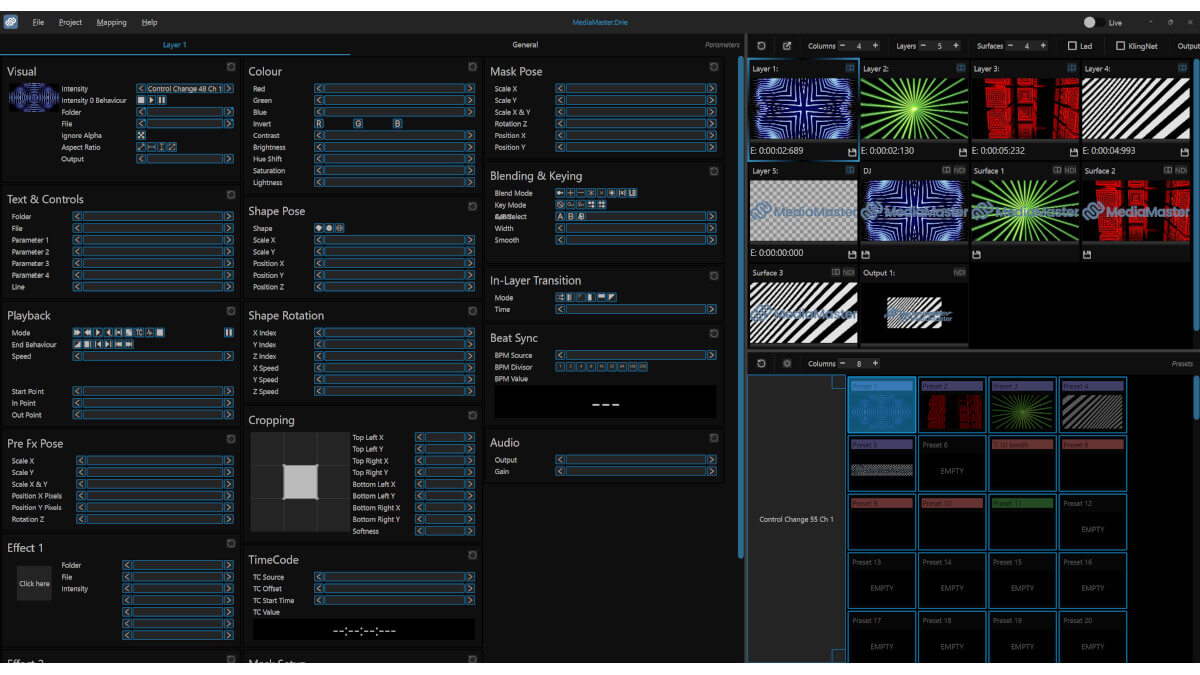Click the pause button in Playback section
Screen dimensions: 1200x675
click(x=229, y=333)
